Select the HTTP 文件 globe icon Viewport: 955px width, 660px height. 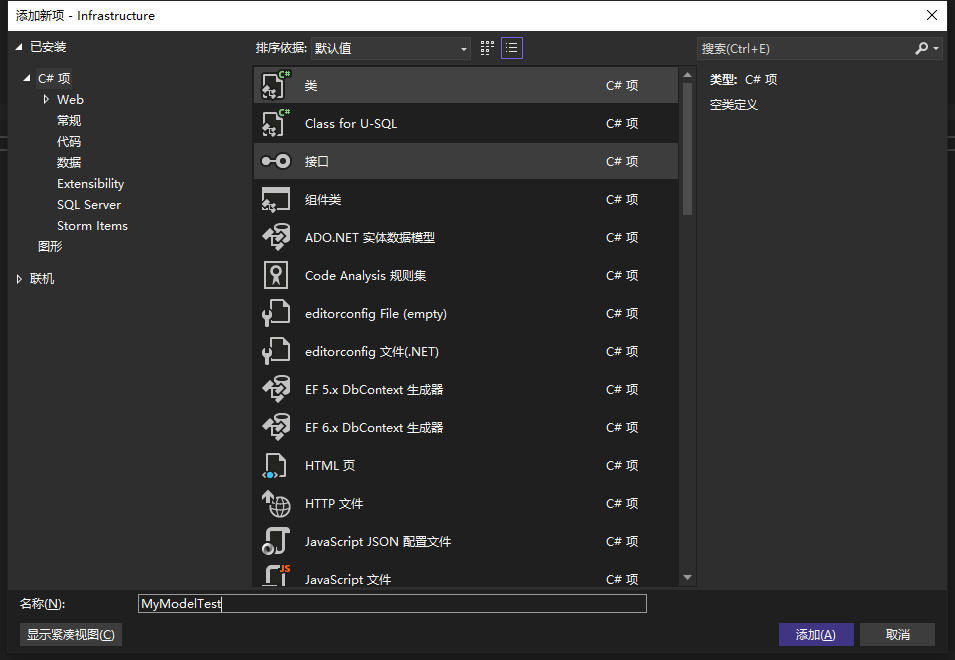[x=275, y=504]
